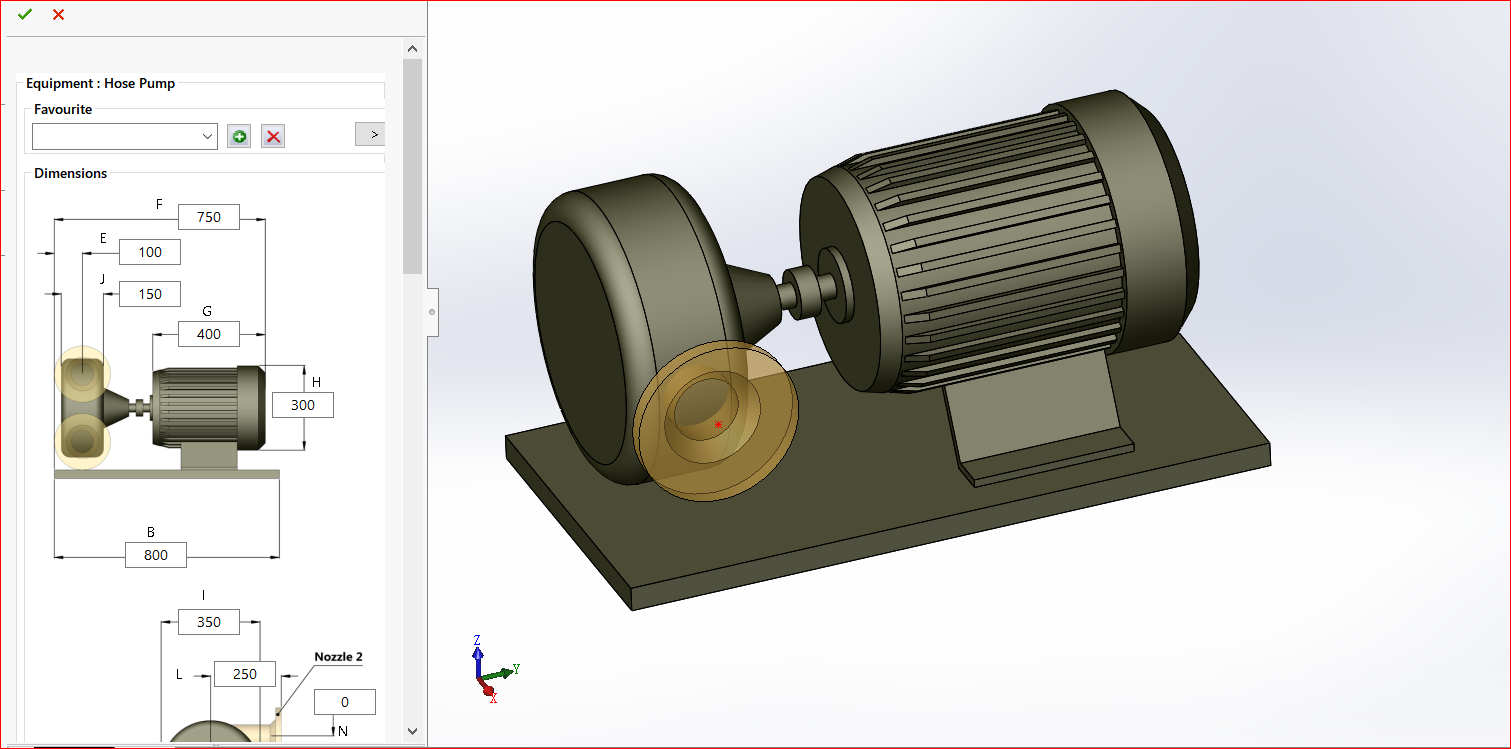The width and height of the screenshot is (1511, 749).
Task: Edit dimension B value 800
Action: point(156,555)
